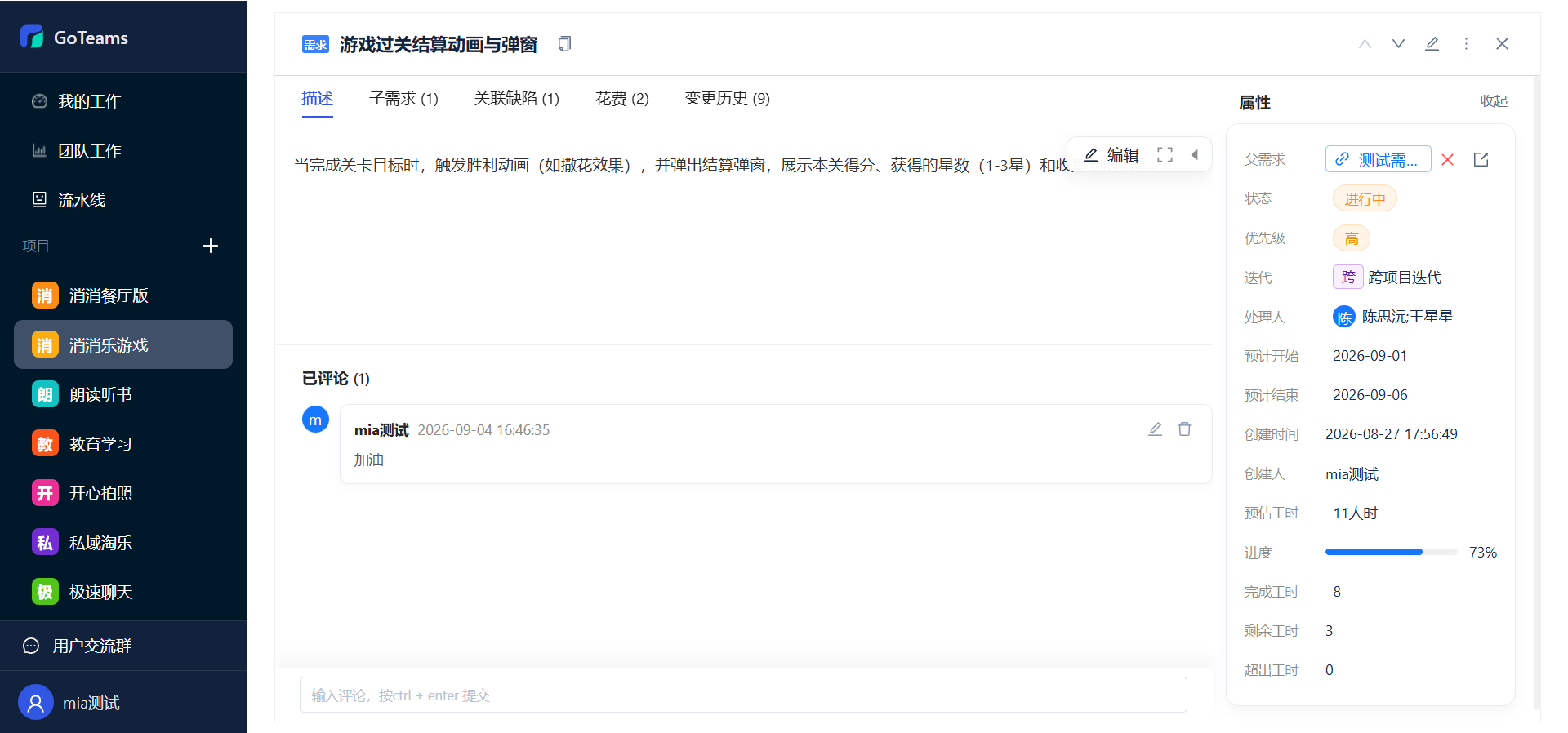Screen dimensions: 1568x733
Task: Edit the mia测试 comment
Action: pos(1155,429)
